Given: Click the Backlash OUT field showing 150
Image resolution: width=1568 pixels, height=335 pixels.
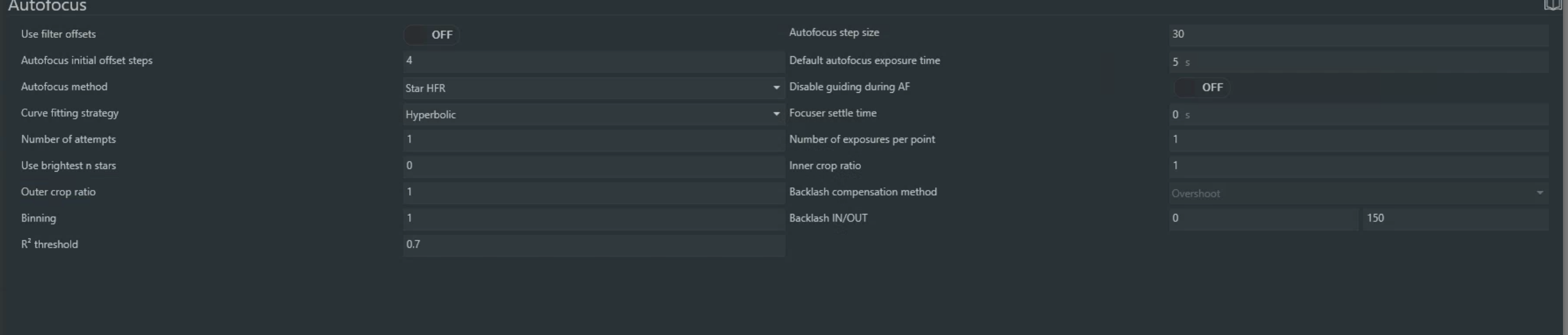Looking at the screenshot, I should click(x=1454, y=218).
